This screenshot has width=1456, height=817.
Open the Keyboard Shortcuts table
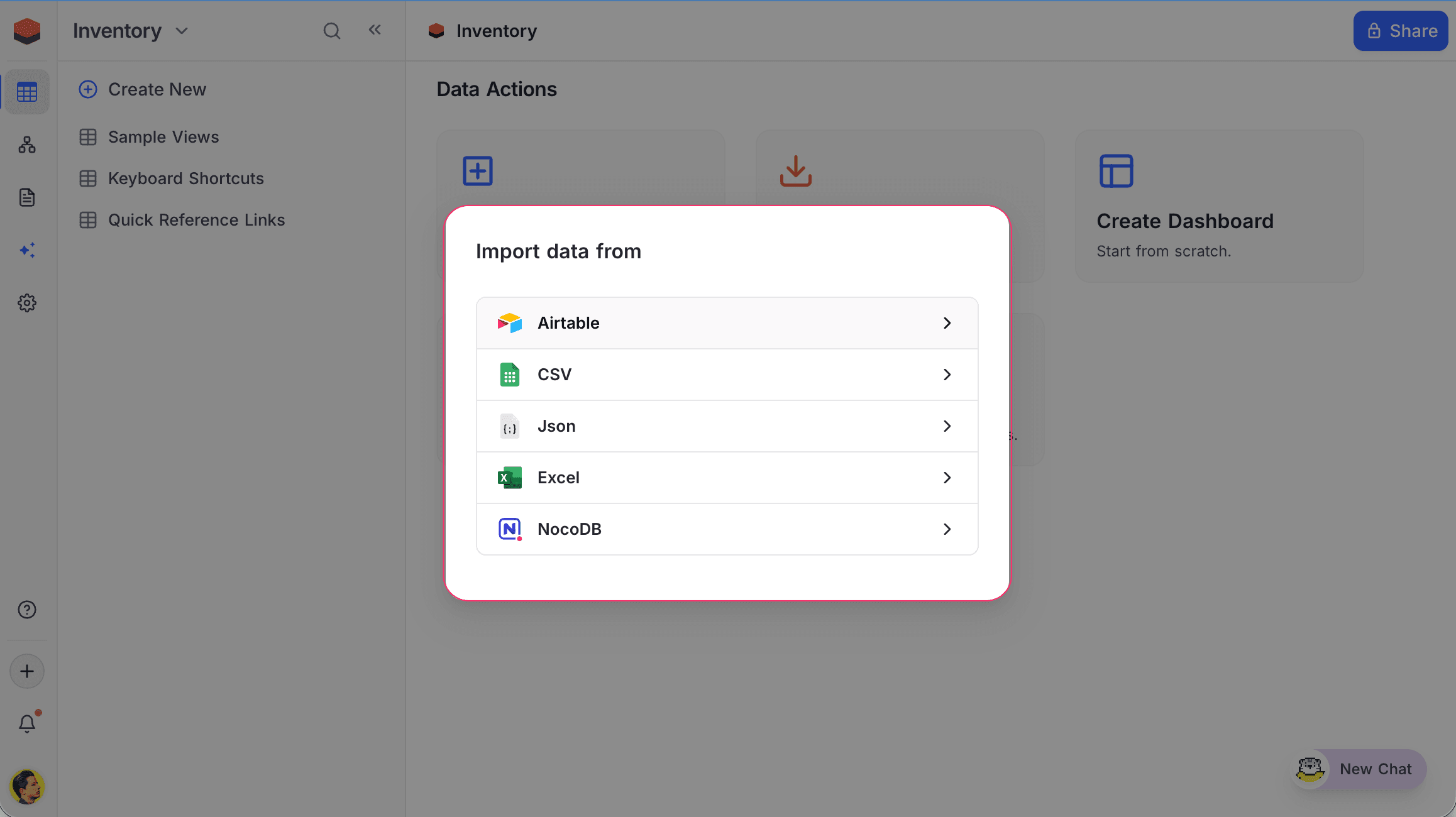pos(186,178)
